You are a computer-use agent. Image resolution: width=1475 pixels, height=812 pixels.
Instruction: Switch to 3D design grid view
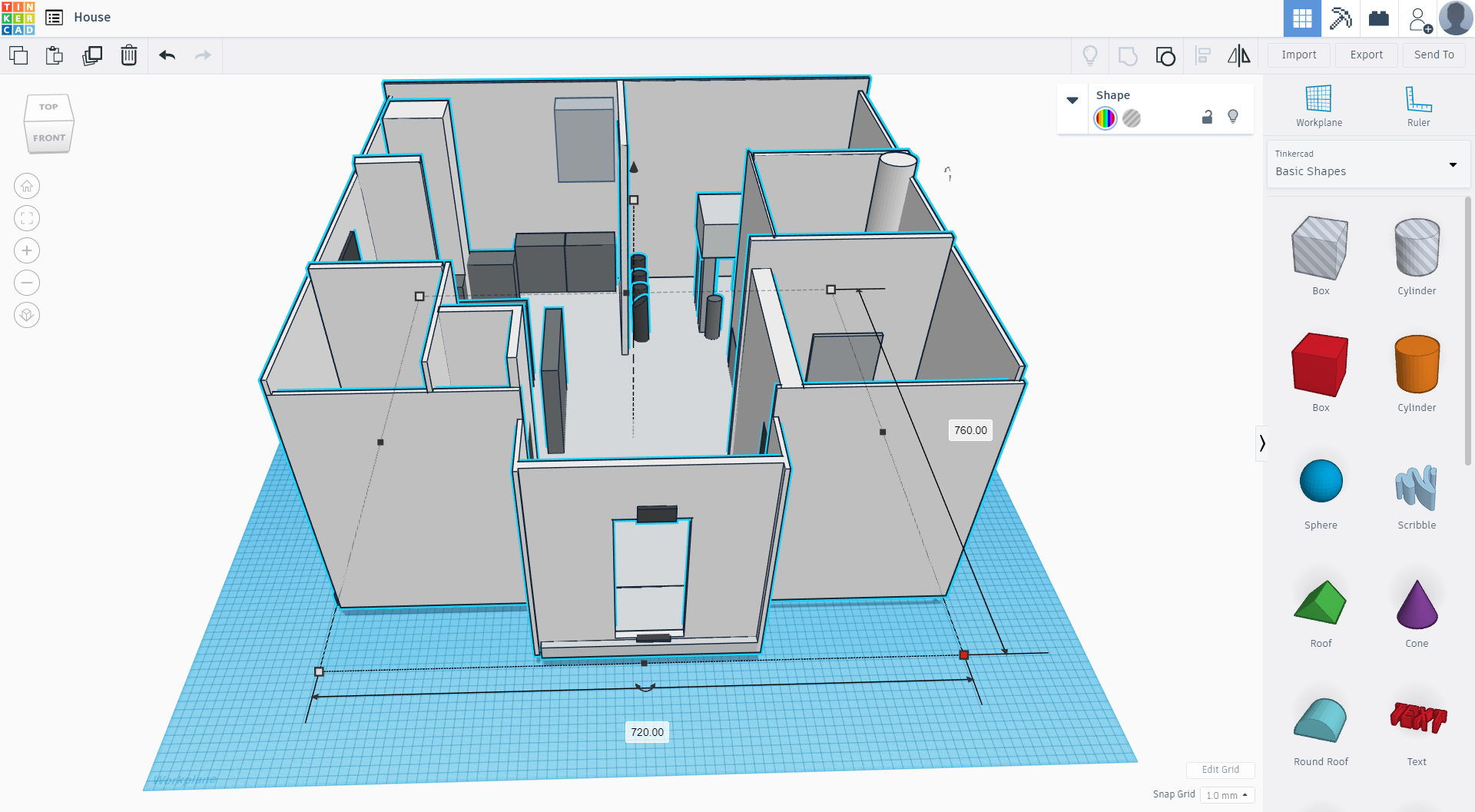coord(1302,18)
